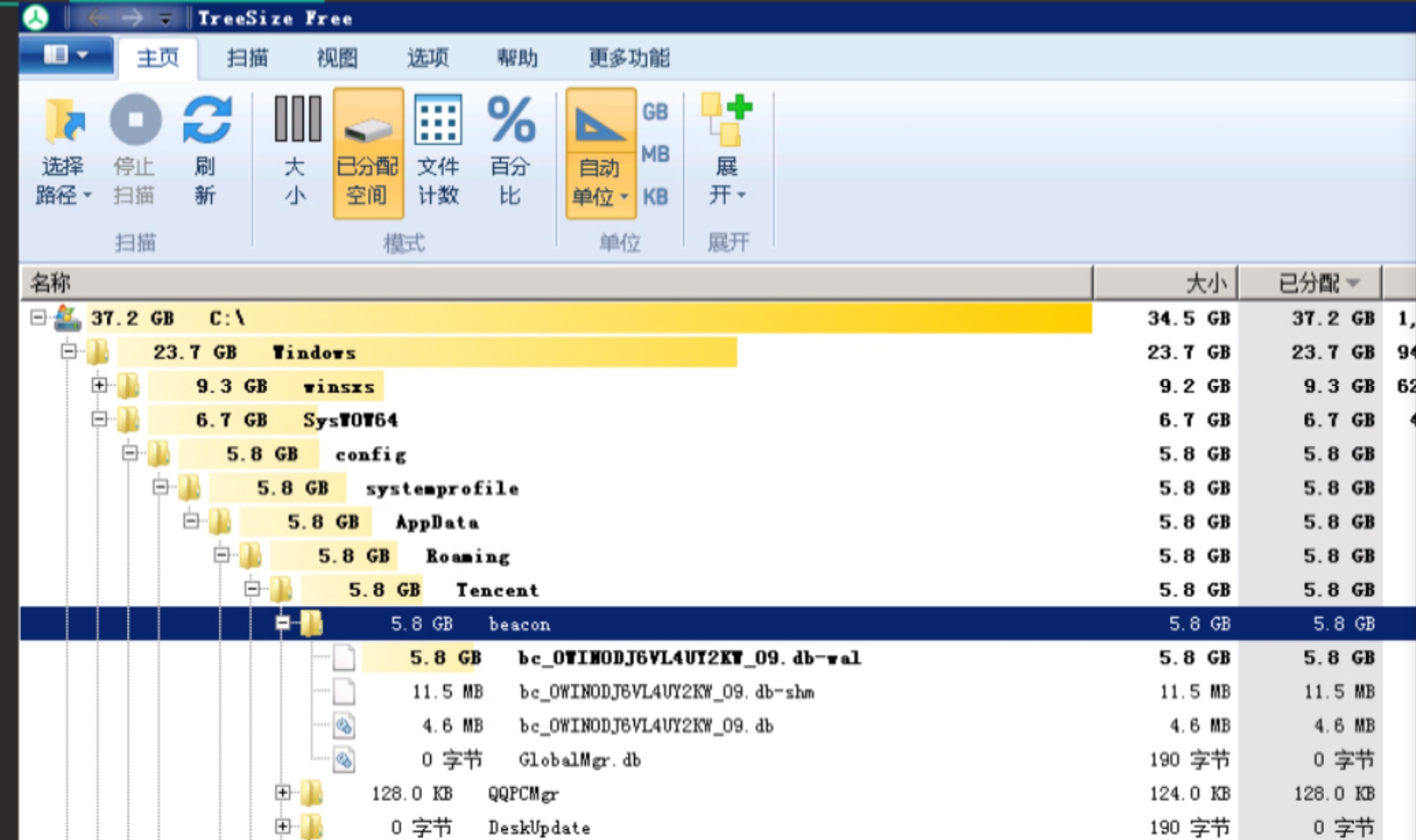Open the 更多功能 ribbon tab
Screen dimensions: 1416x840
tap(629, 58)
